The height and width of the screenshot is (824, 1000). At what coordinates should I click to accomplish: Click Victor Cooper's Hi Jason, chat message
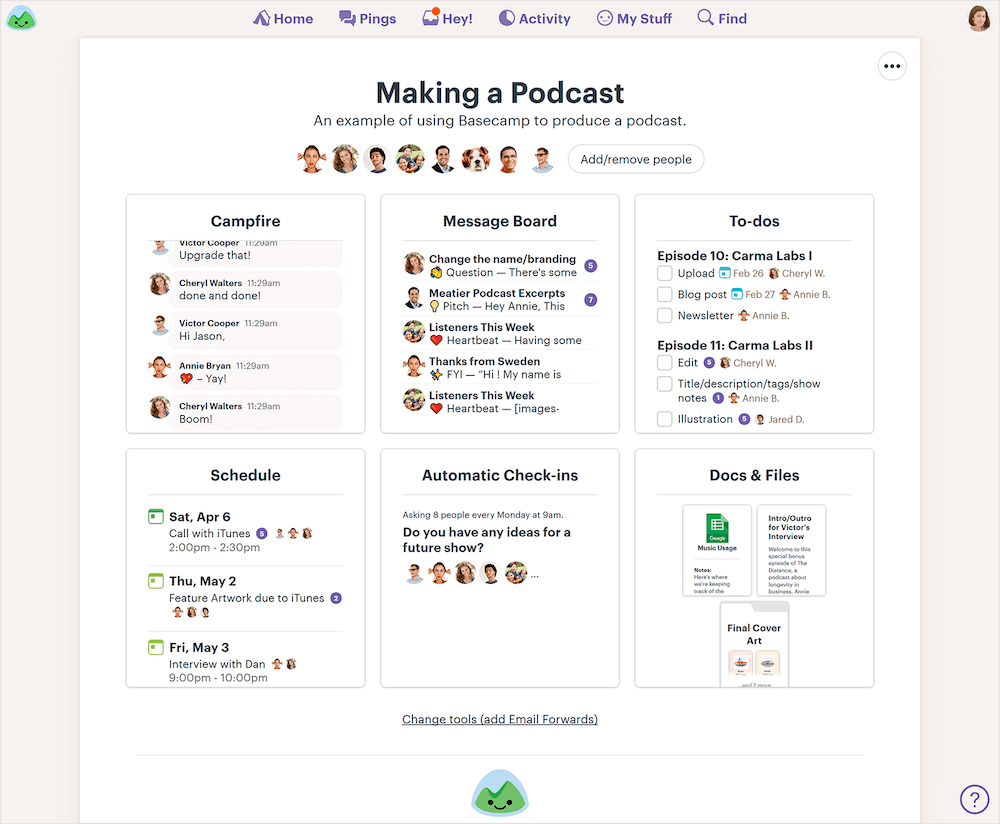(x=255, y=330)
